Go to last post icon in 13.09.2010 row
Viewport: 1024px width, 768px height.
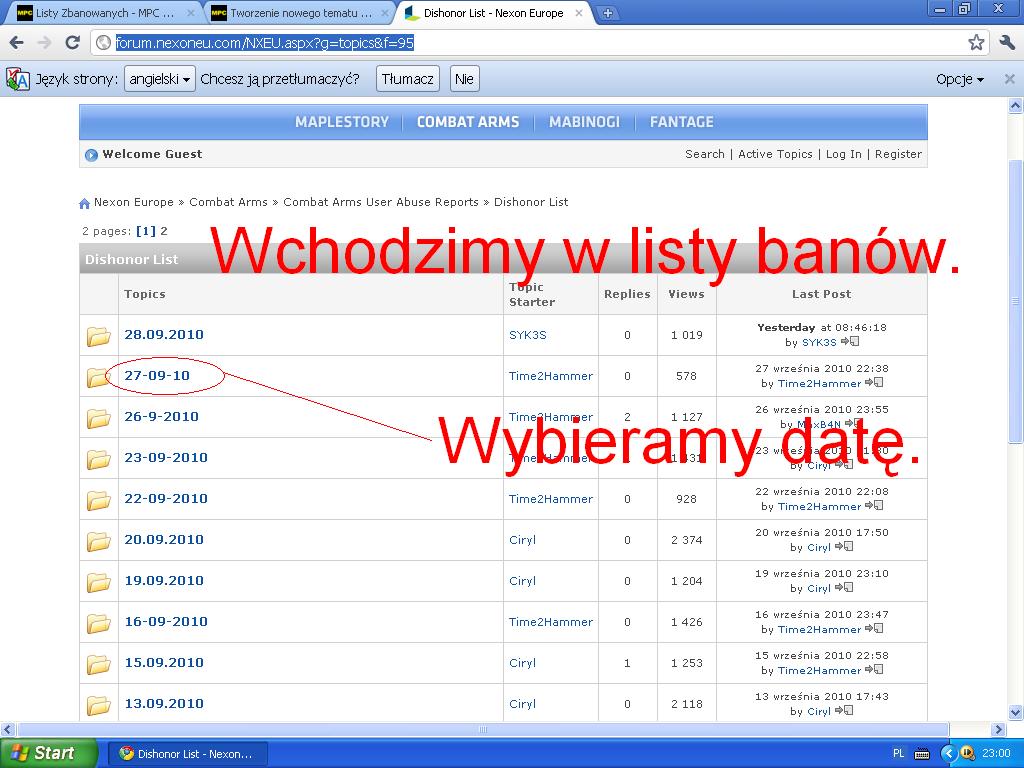point(844,711)
